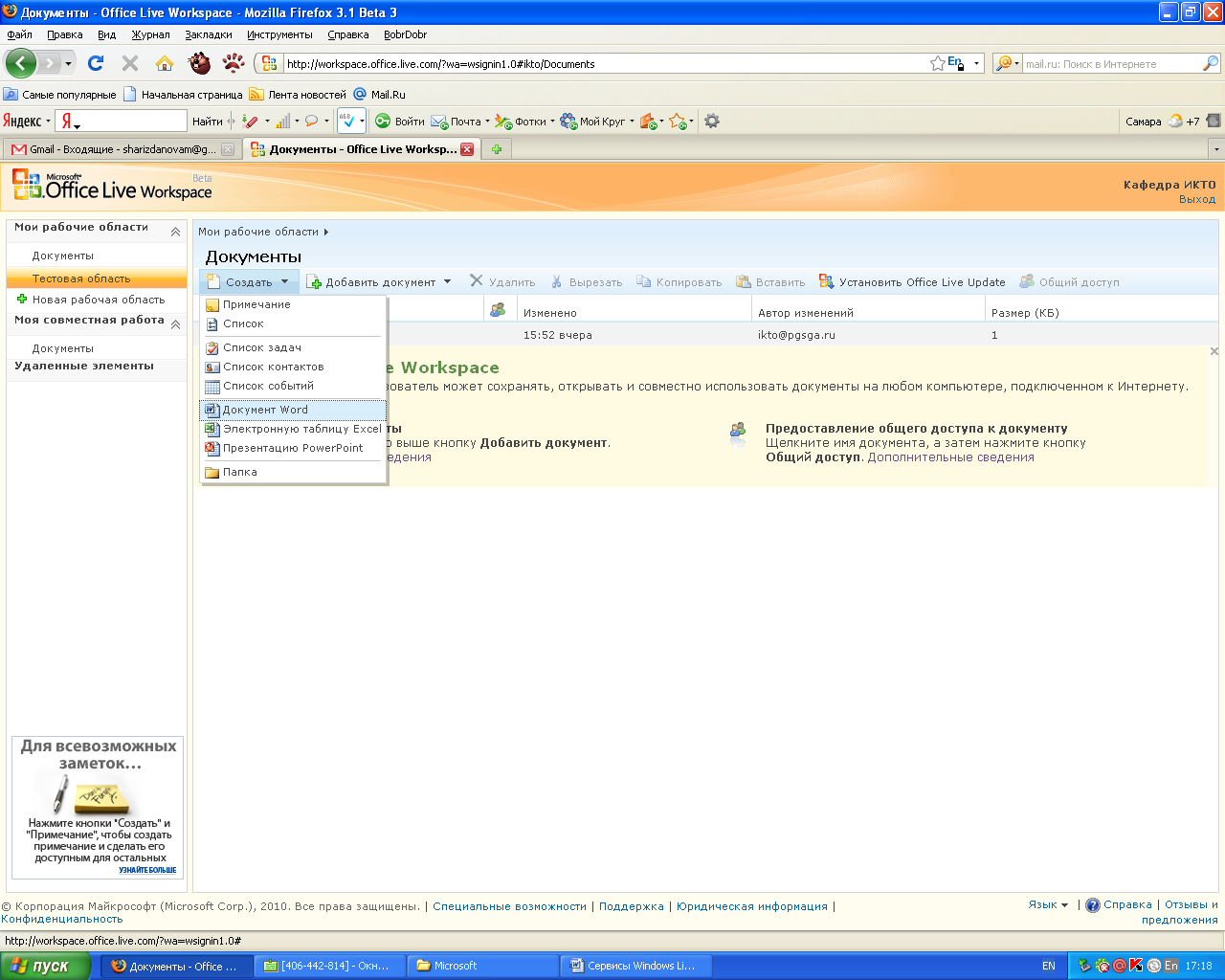Click Вырезать in the document toolbar
The image size is (1225, 980).
click(586, 282)
